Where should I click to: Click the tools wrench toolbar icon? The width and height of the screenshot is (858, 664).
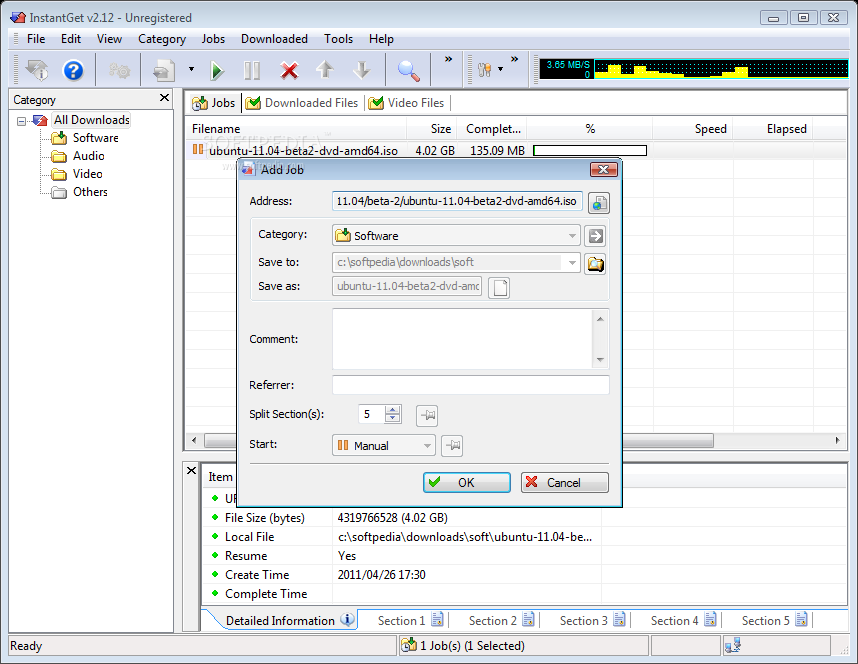tap(484, 70)
